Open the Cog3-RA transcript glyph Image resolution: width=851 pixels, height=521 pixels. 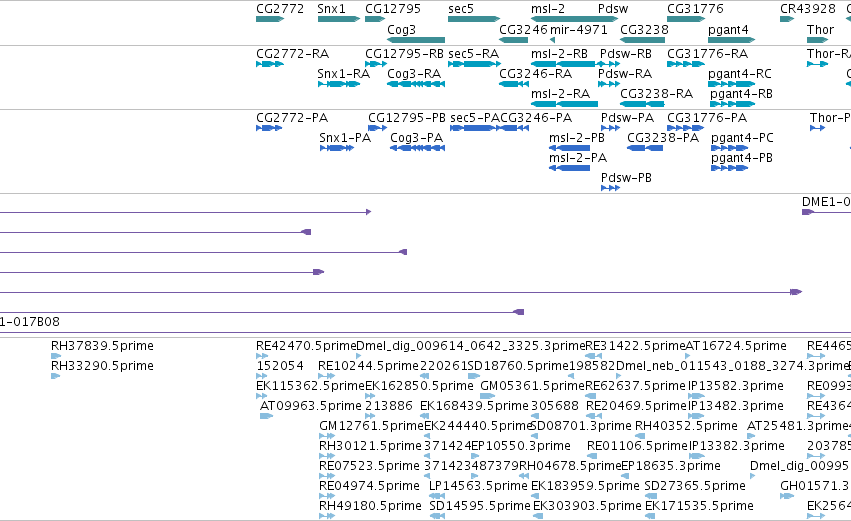click(x=416, y=84)
